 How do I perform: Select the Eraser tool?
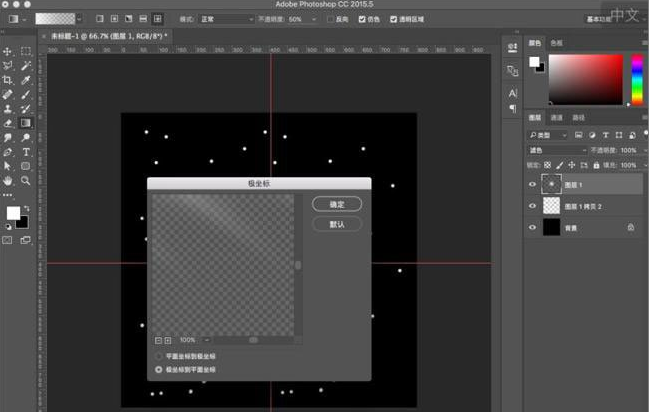[7, 123]
